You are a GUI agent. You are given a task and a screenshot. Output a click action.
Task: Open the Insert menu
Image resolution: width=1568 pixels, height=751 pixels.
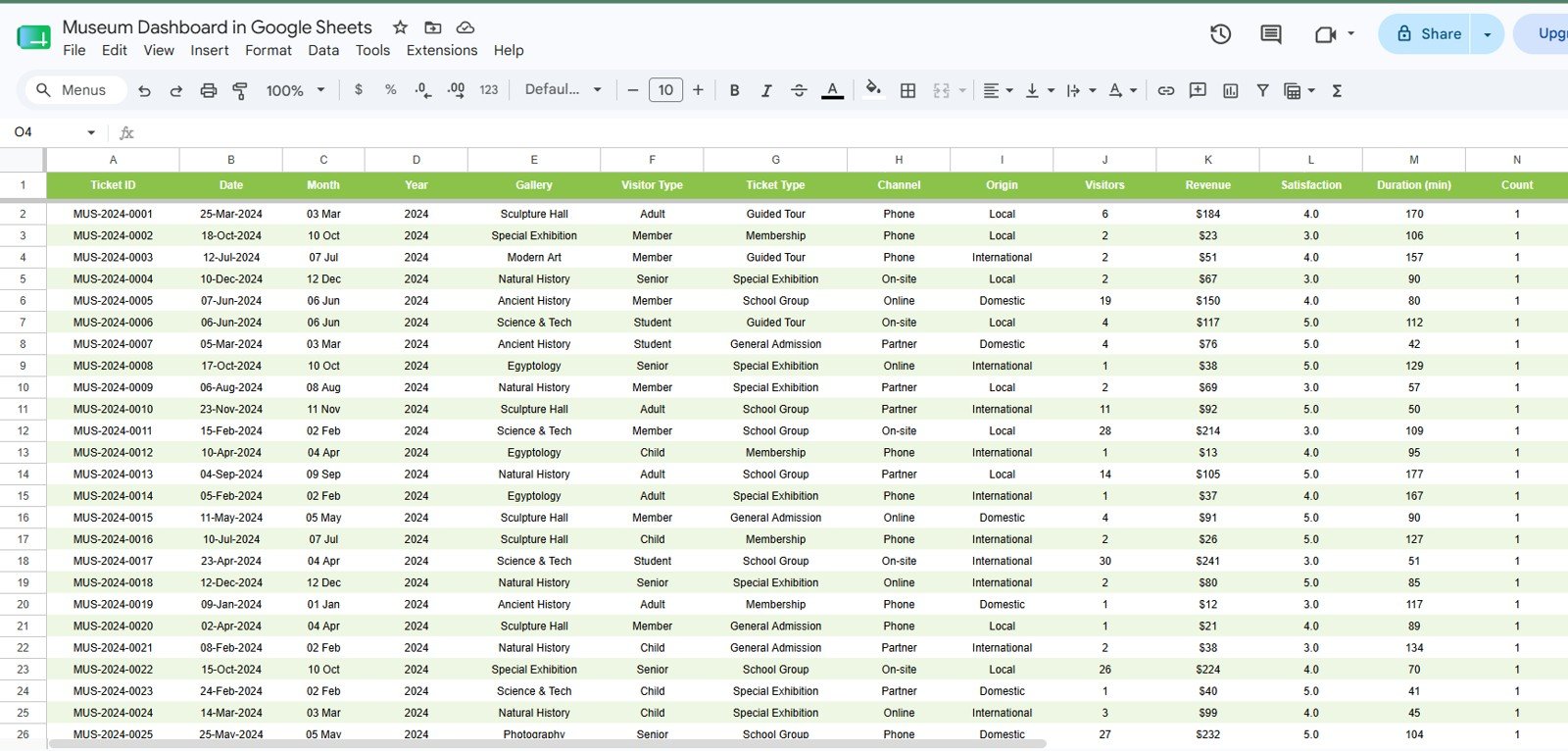[x=210, y=50]
